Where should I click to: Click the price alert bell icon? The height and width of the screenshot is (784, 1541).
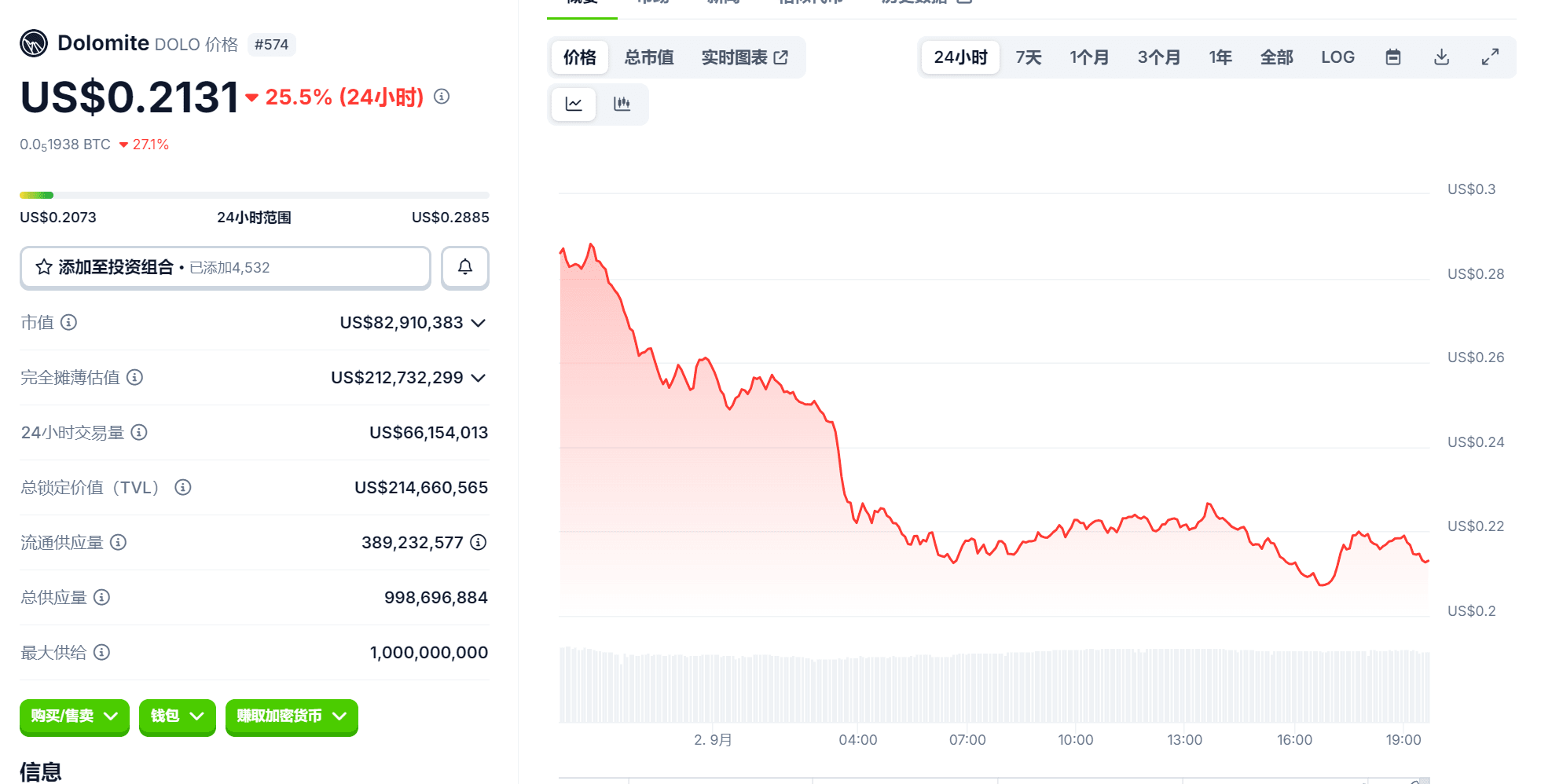pos(464,267)
